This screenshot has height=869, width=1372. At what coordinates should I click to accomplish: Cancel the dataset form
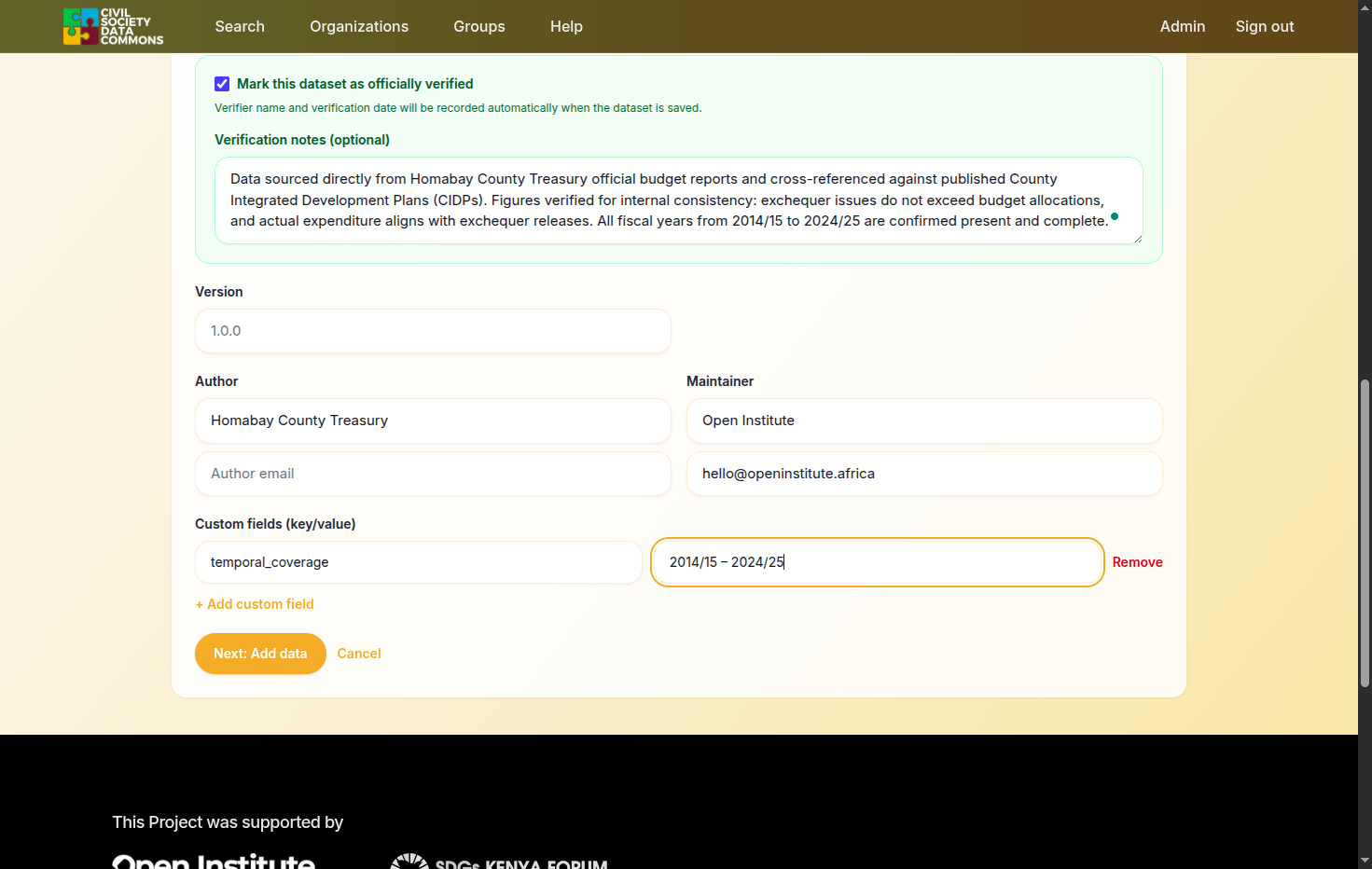(359, 654)
